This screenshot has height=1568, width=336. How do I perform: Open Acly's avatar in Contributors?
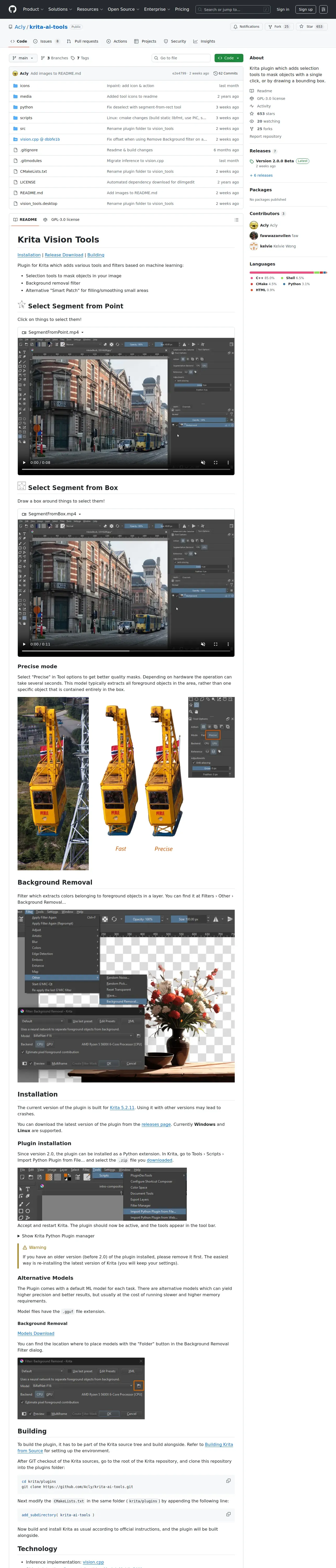click(x=254, y=225)
